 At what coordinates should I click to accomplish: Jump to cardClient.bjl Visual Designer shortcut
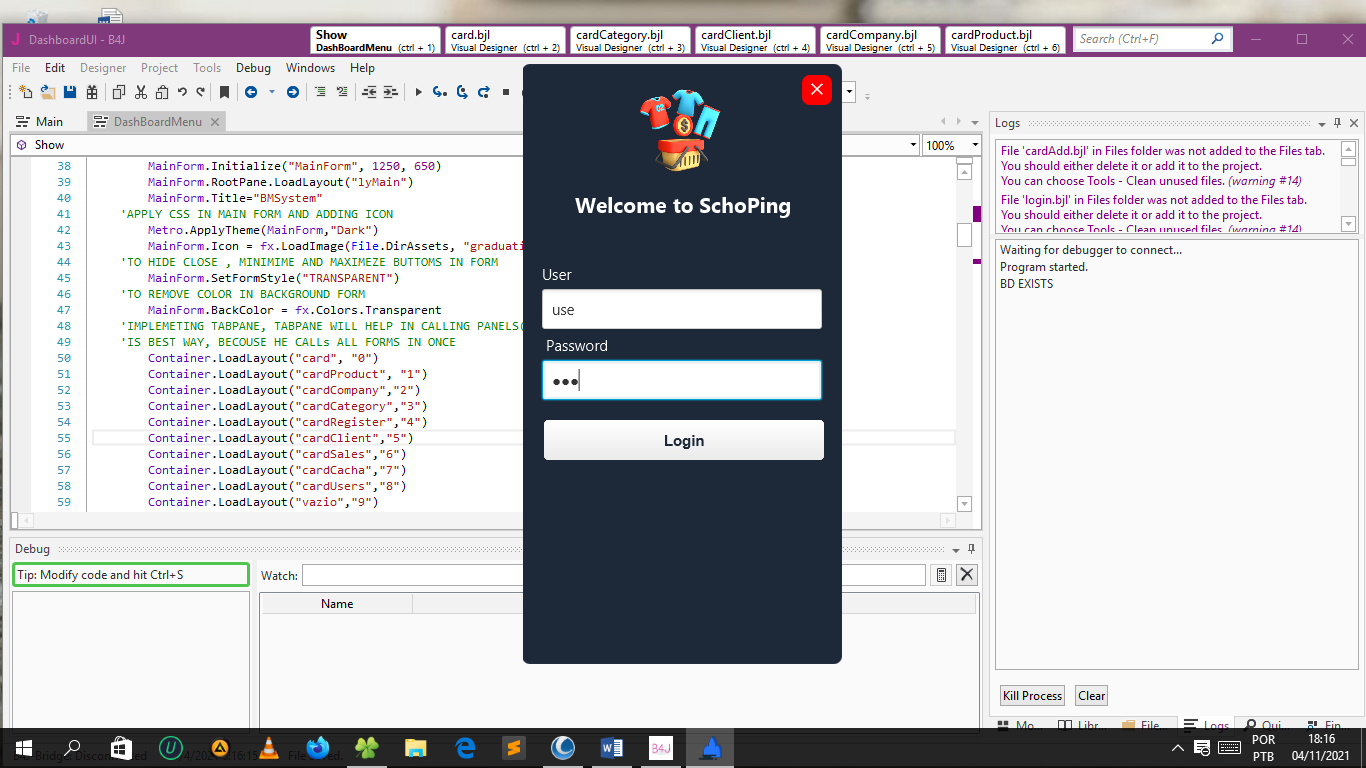coord(755,40)
